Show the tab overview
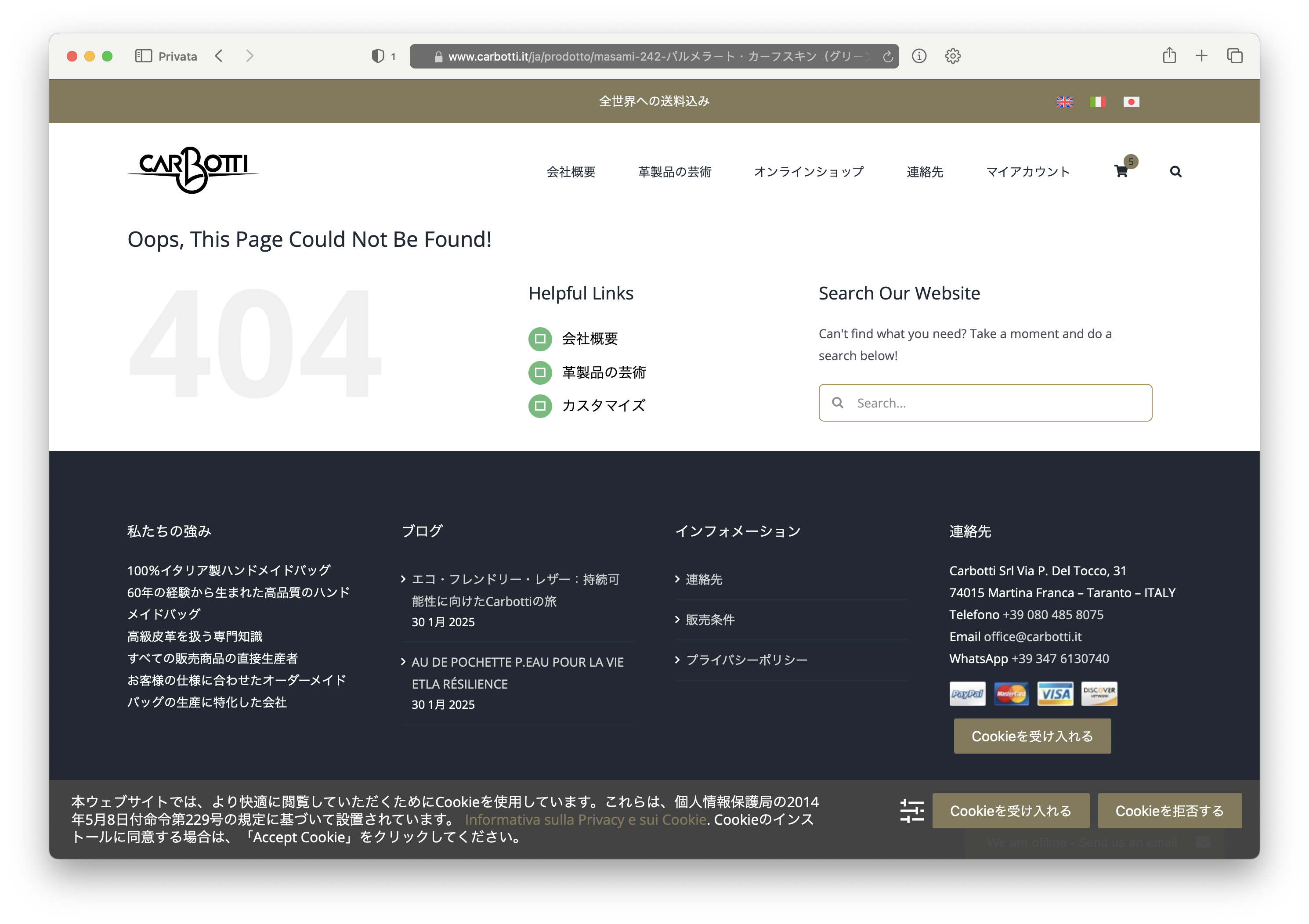The image size is (1309, 924). point(1234,56)
